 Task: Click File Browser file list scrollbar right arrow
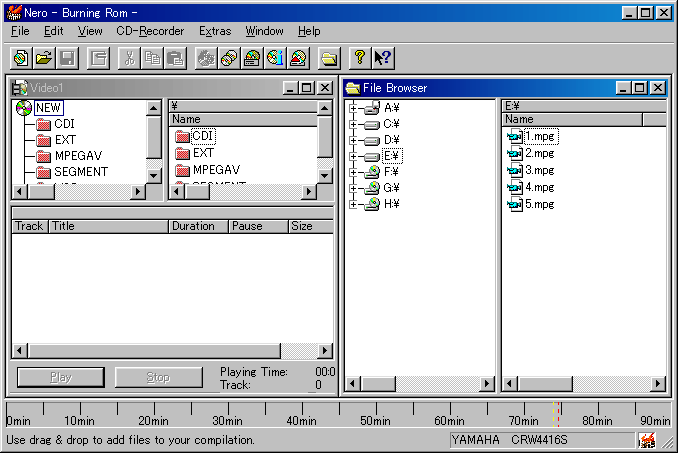pos(658,383)
